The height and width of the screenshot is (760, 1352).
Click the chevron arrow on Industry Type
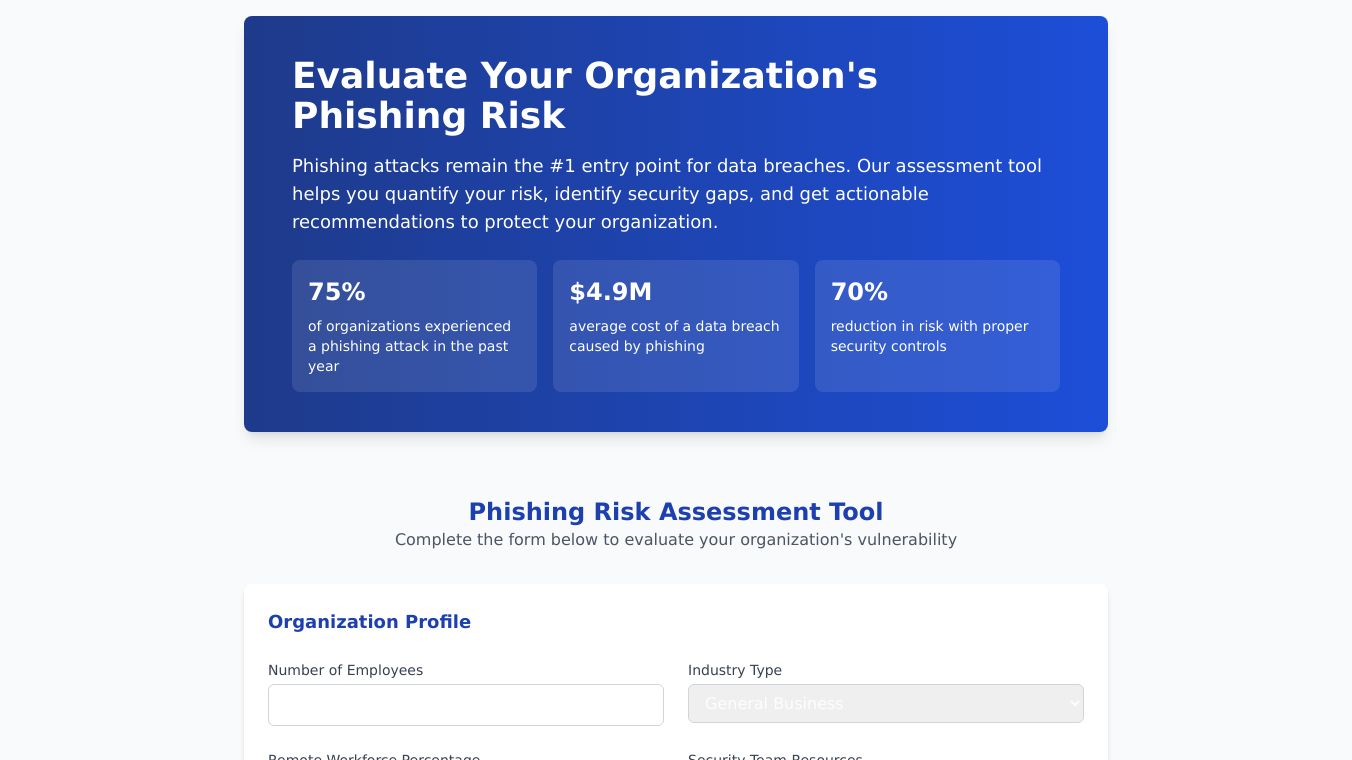(1074, 703)
